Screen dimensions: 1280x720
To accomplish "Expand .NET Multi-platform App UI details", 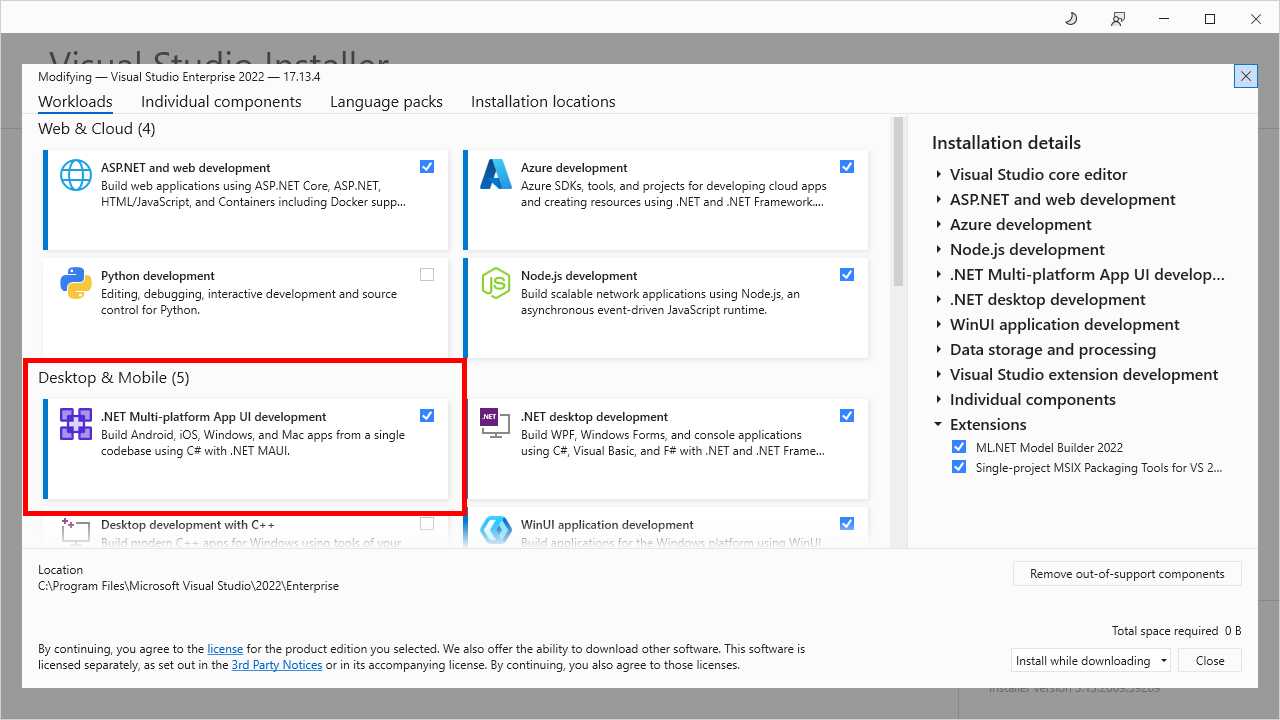I will [939, 274].
